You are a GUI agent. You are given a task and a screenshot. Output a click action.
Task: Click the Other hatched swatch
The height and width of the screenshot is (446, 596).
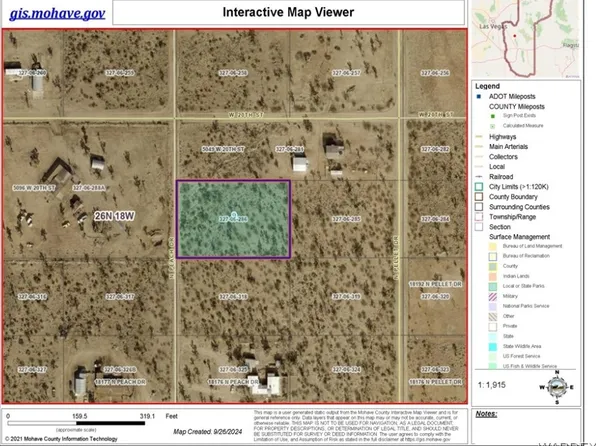pyautogui.click(x=493, y=316)
